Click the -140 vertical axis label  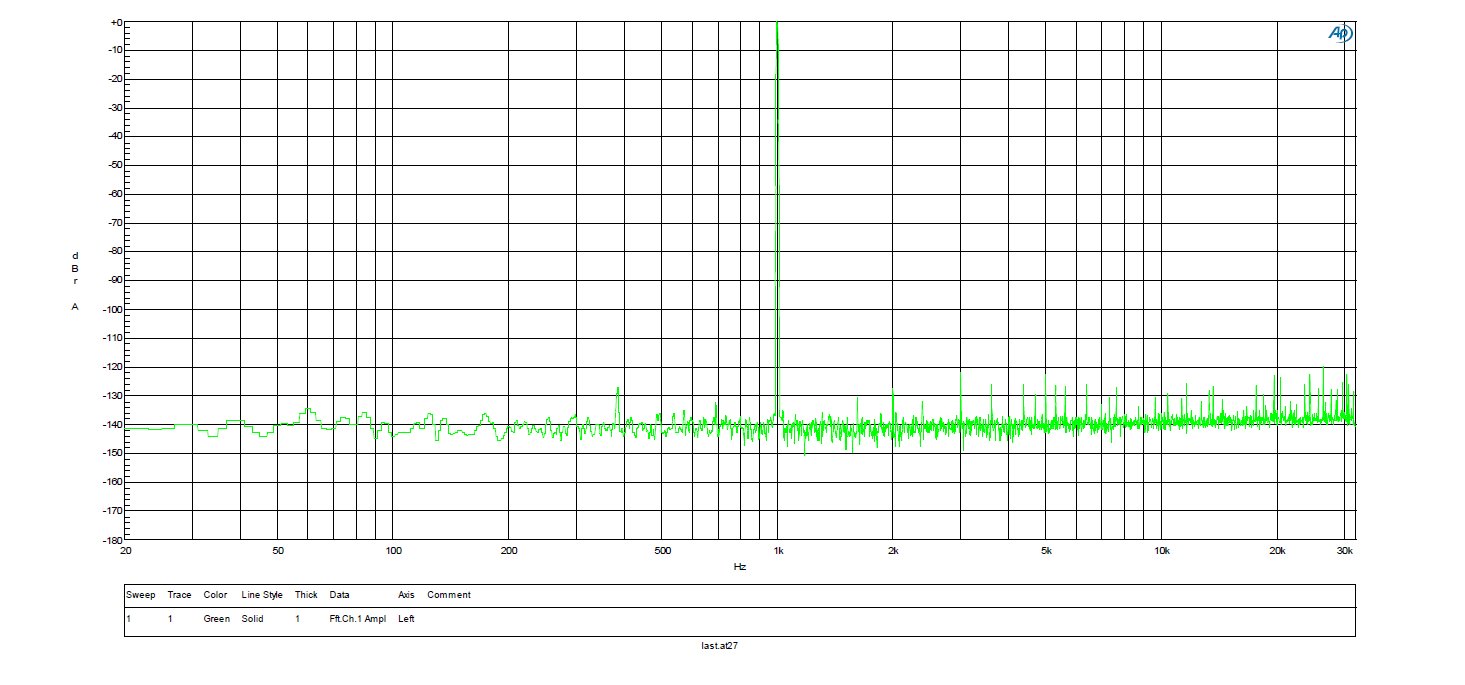112,424
